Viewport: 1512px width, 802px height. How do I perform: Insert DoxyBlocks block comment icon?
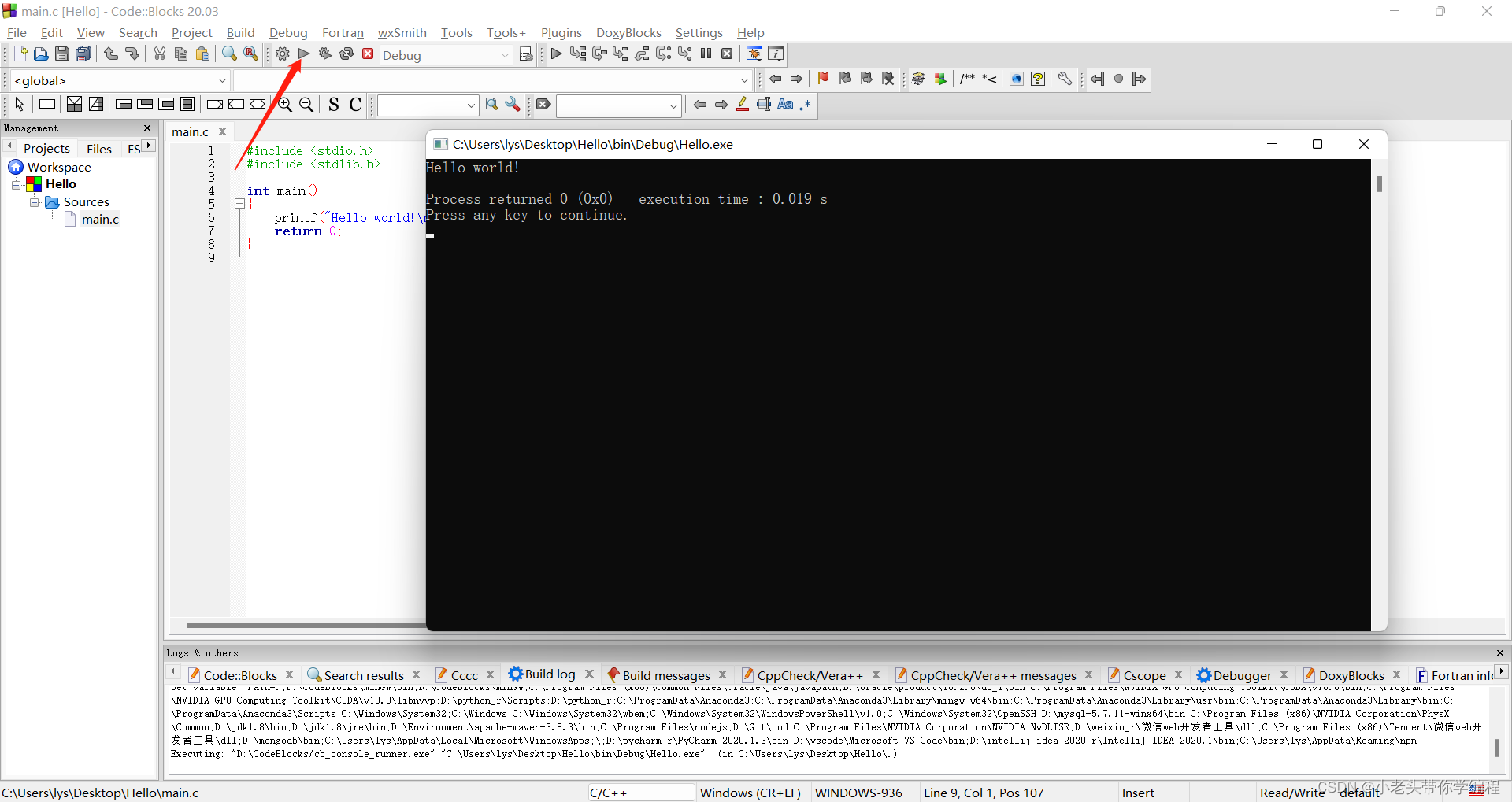[967, 78]
